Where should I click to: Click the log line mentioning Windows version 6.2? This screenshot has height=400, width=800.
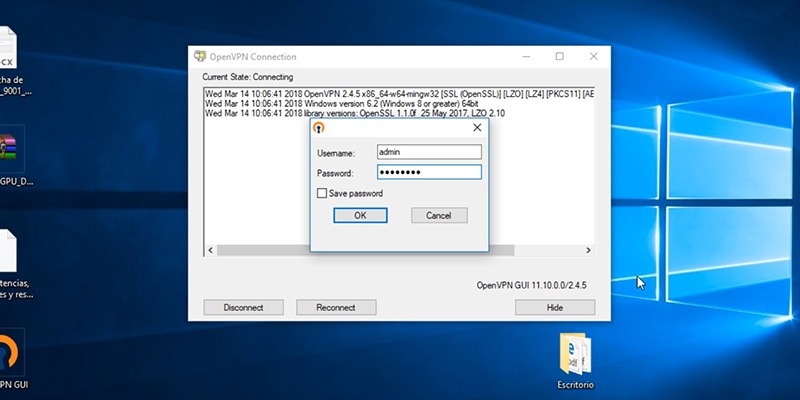point(341,104)
